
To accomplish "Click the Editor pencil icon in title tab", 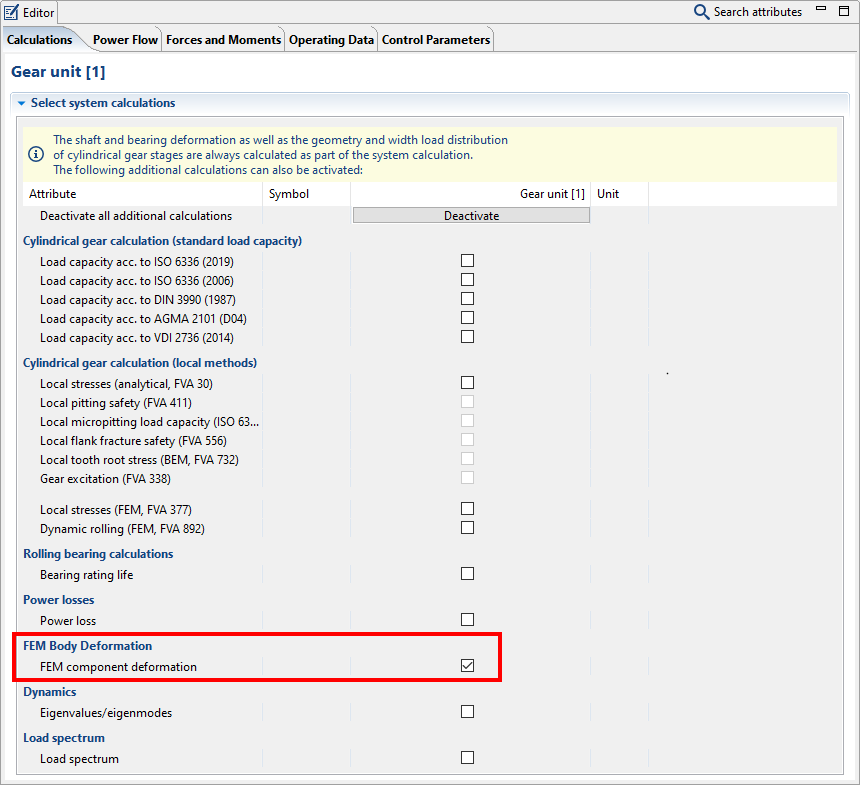I will pyautogui.click(x=12, y=12).
